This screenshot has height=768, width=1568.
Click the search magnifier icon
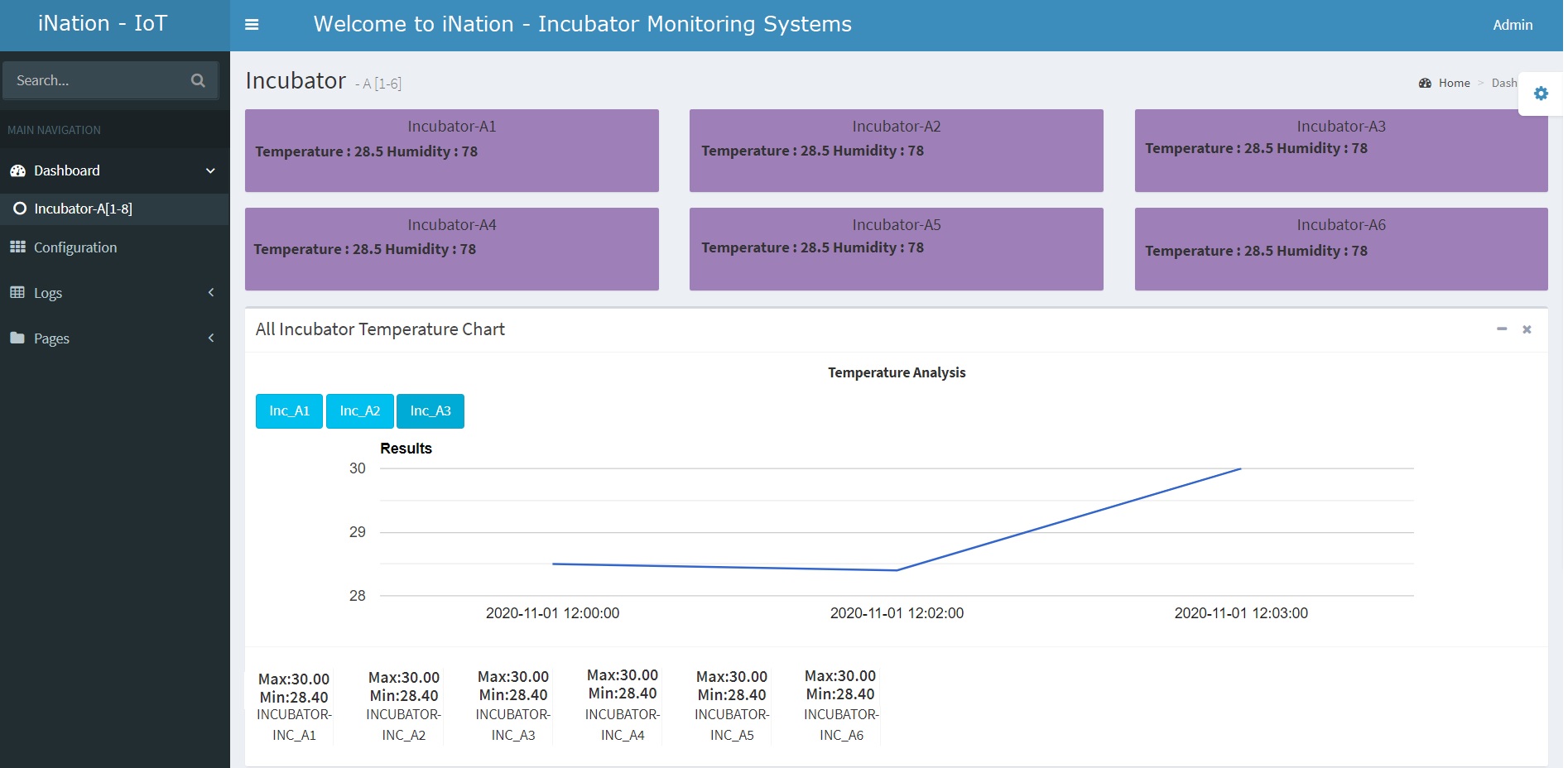[x=198, y=80]
